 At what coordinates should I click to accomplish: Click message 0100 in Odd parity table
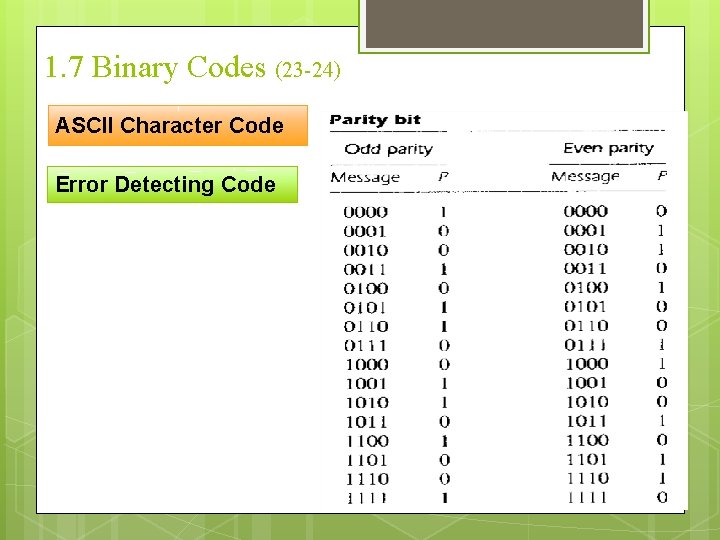coord(366,288)
